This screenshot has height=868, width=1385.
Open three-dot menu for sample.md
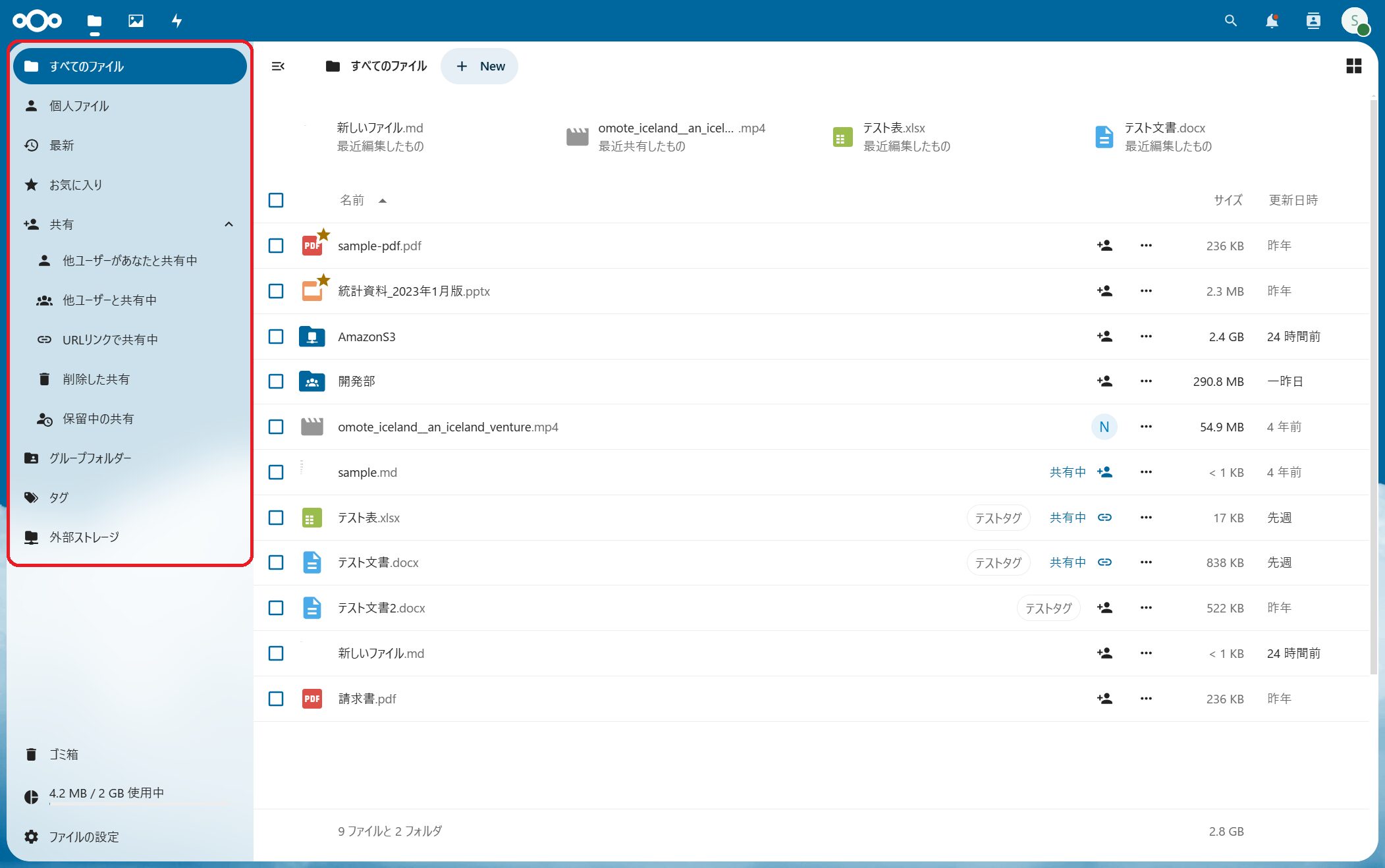tap(1146, 472)
